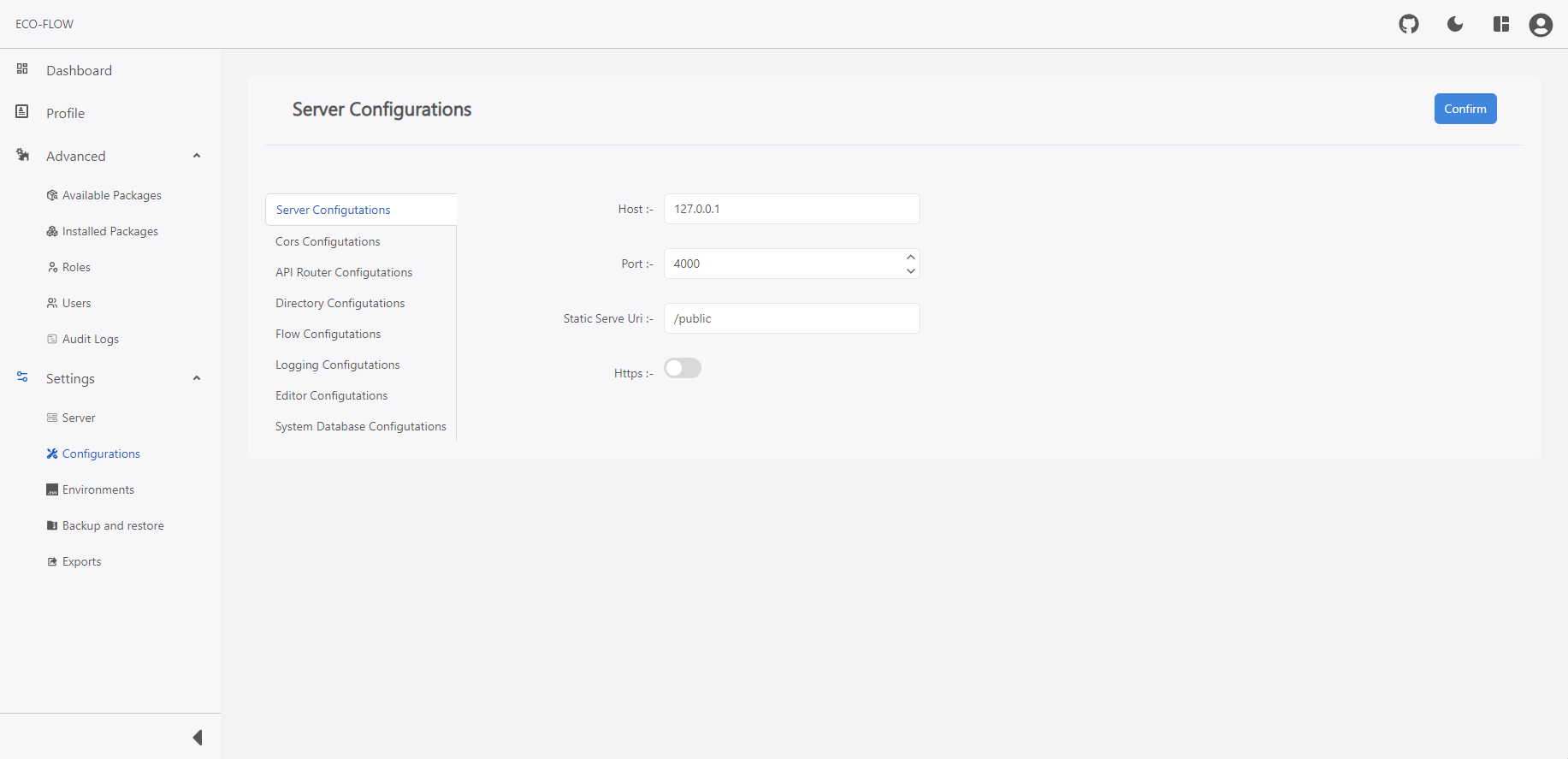Screen dimensions: 1568x759
Task: Enable the Https switch
Action: coord(683,368)
